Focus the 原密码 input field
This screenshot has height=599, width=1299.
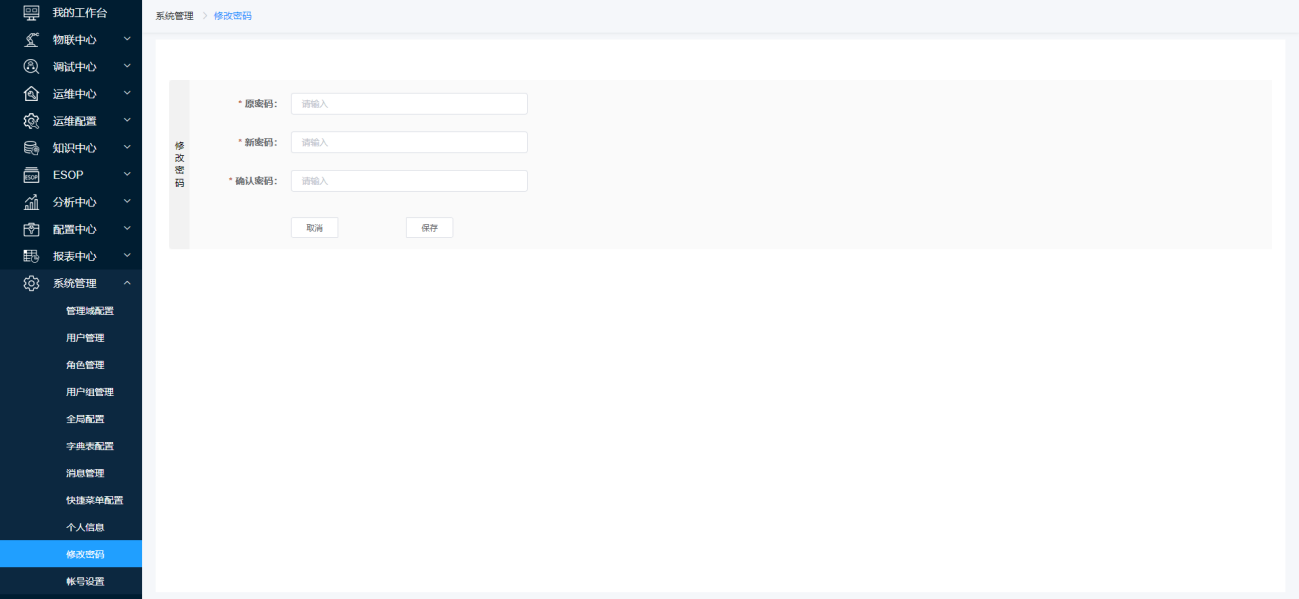pyautogui.click(x=409, y=104)
